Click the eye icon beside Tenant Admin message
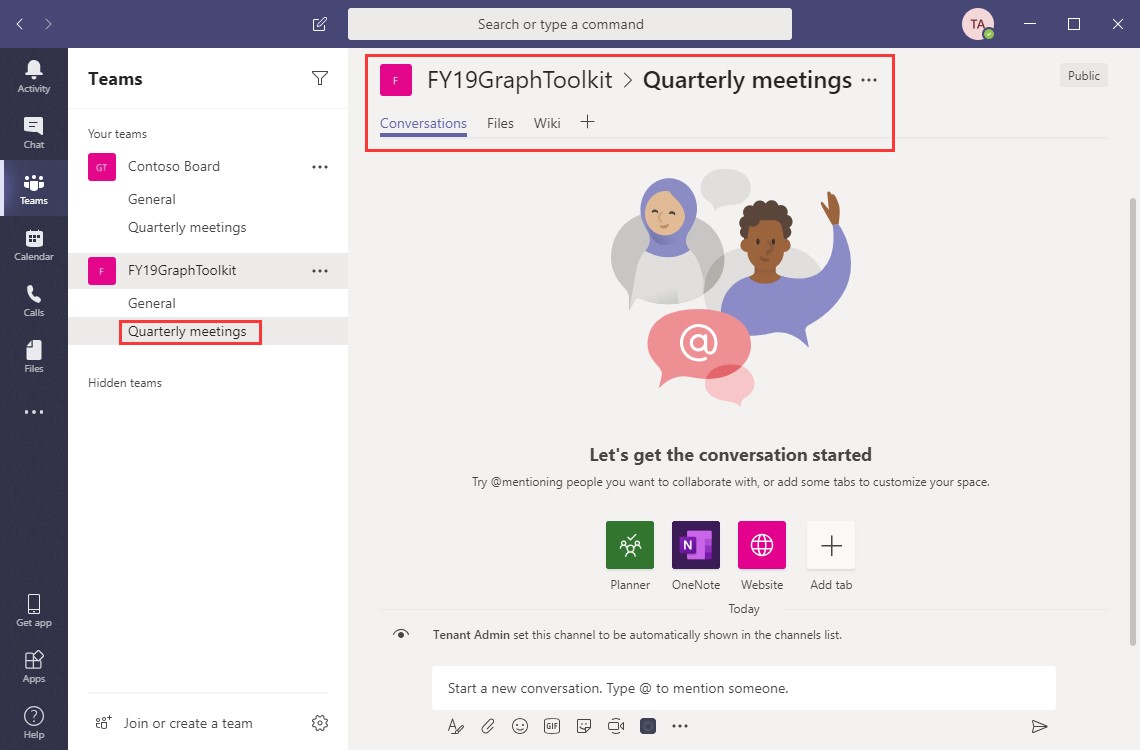This screenshot has width=1140, height=750. [x=401, y=634]
